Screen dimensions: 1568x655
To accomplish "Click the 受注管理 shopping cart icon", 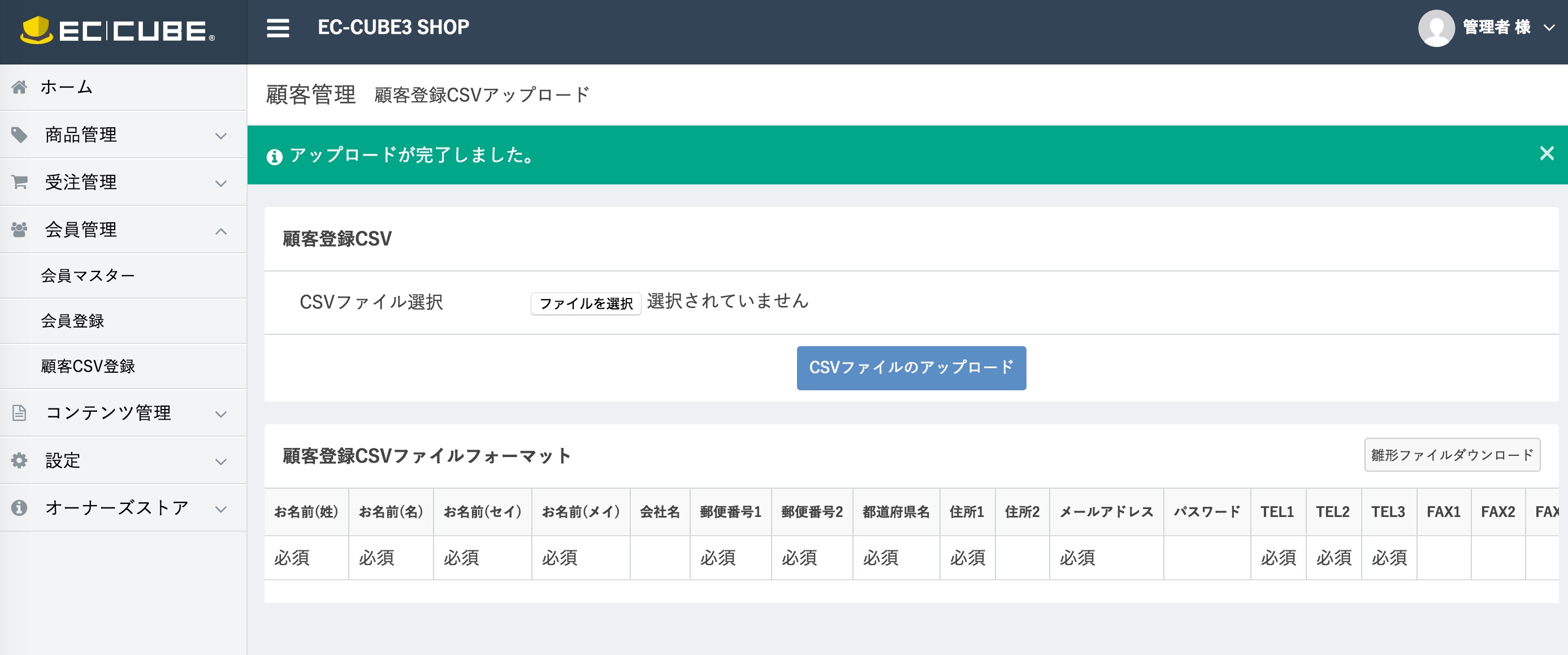I will tap(19, 182).
